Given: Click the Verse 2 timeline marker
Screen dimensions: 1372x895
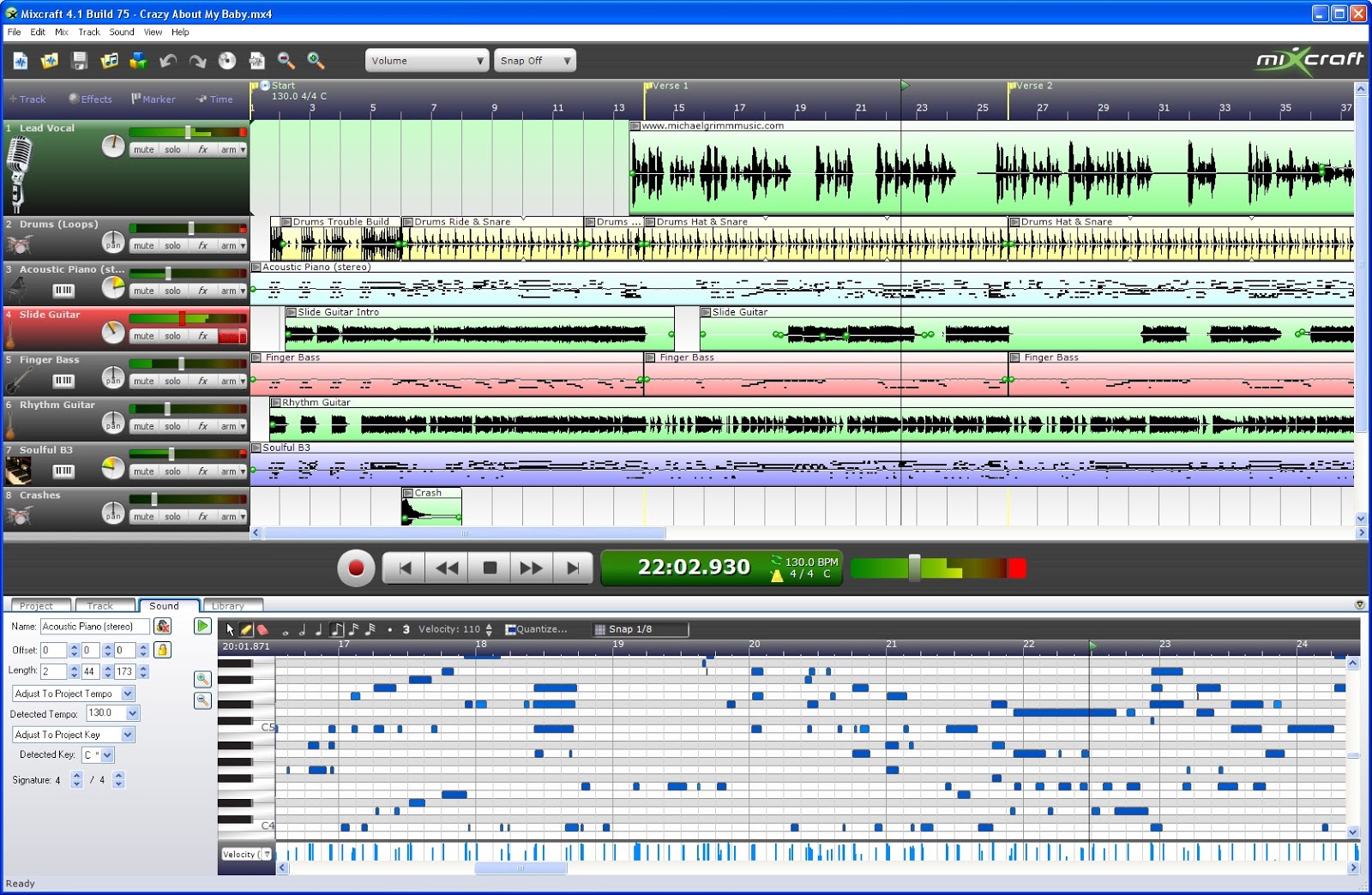Looking at the screenshot, I should 1032,86.
